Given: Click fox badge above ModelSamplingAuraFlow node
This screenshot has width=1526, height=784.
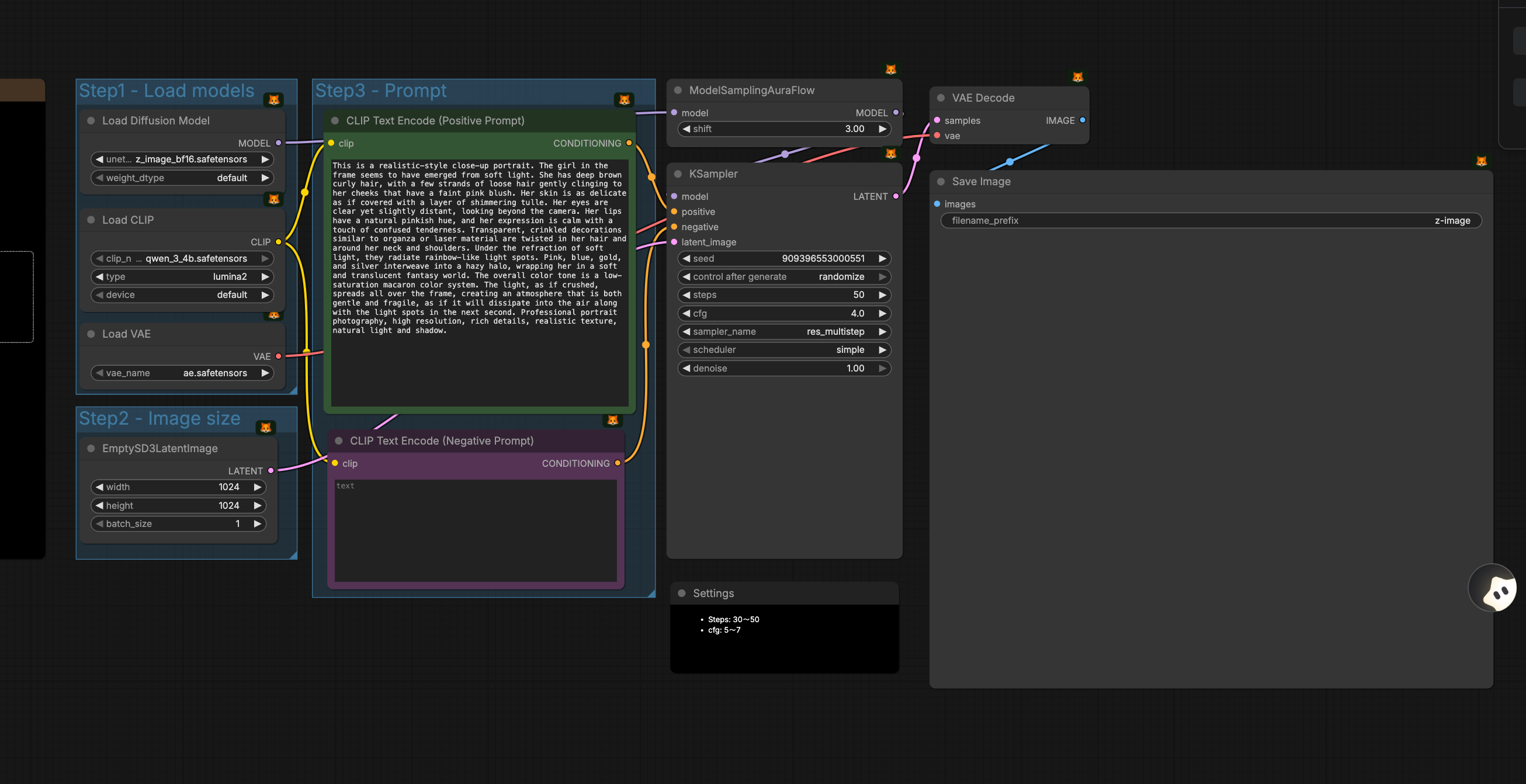Looking at the screenshot, I should coord(890,70).
